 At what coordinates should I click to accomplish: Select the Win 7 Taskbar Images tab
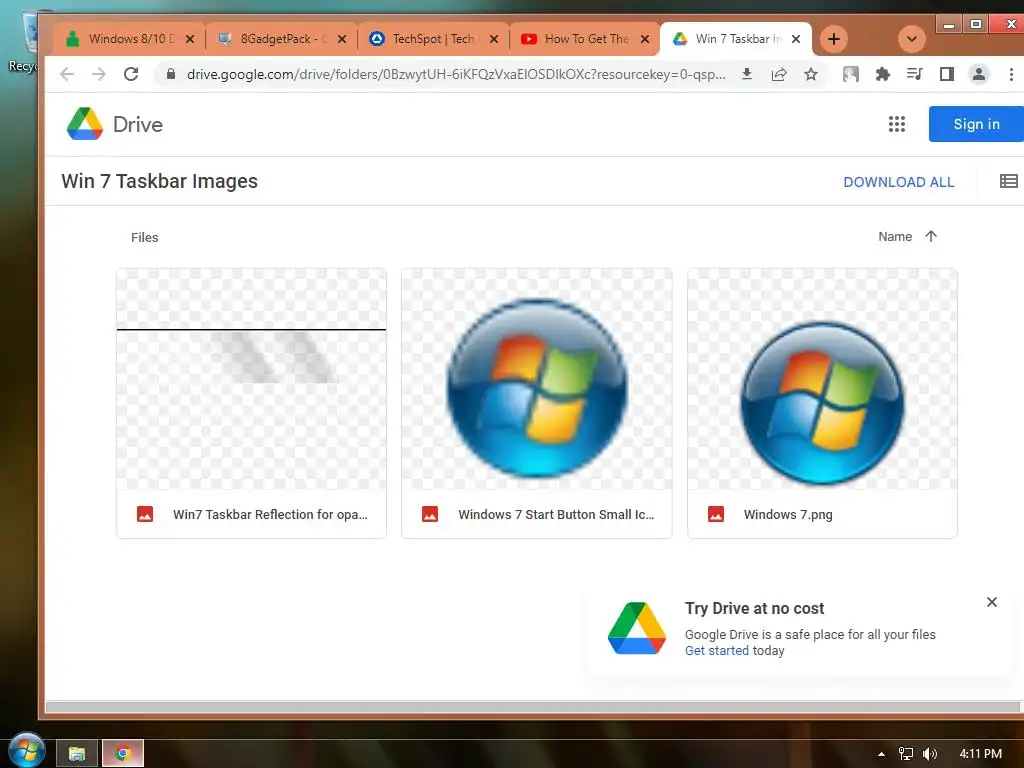736,39
